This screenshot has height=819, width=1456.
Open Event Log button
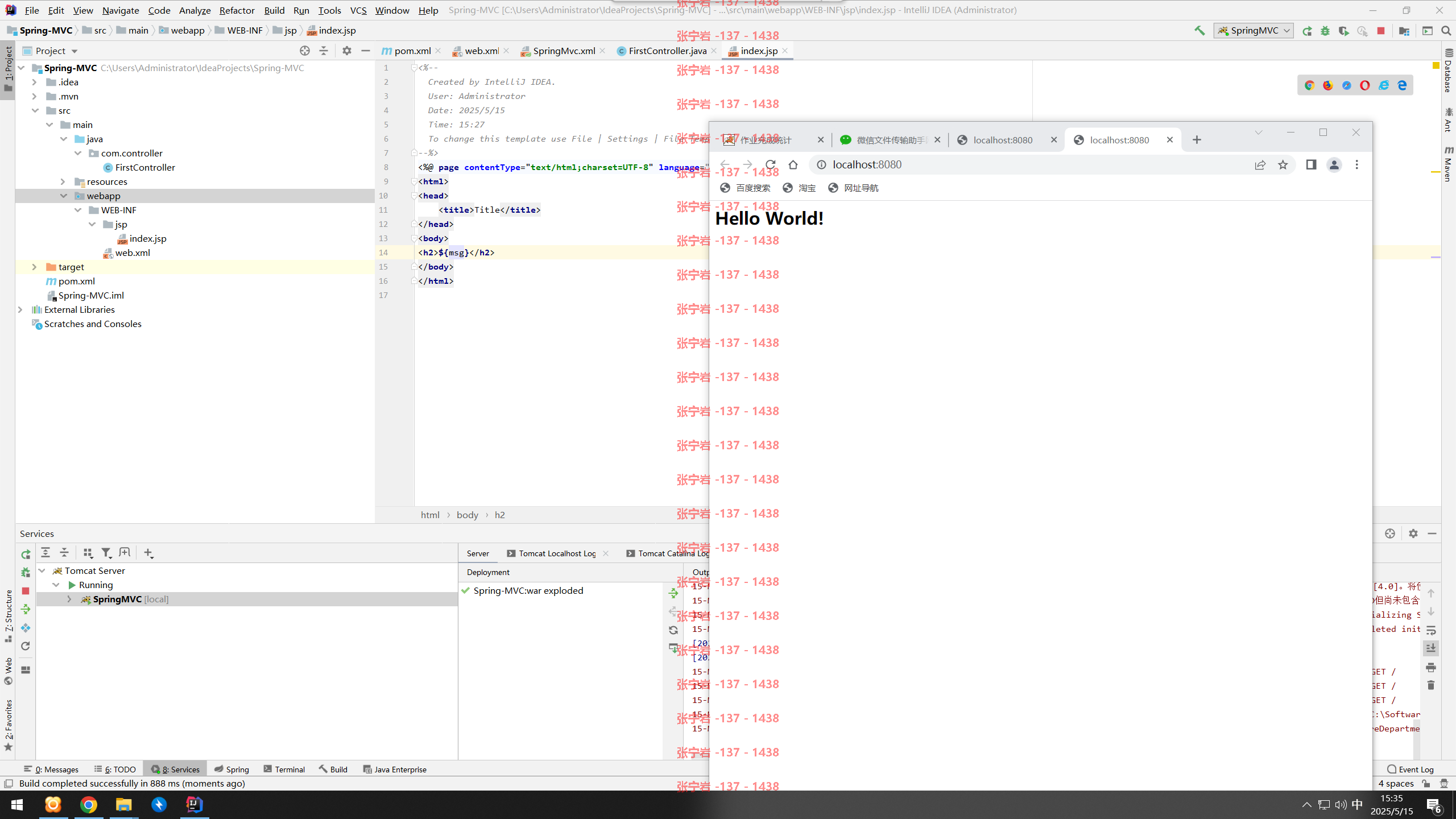[1410, 770]
